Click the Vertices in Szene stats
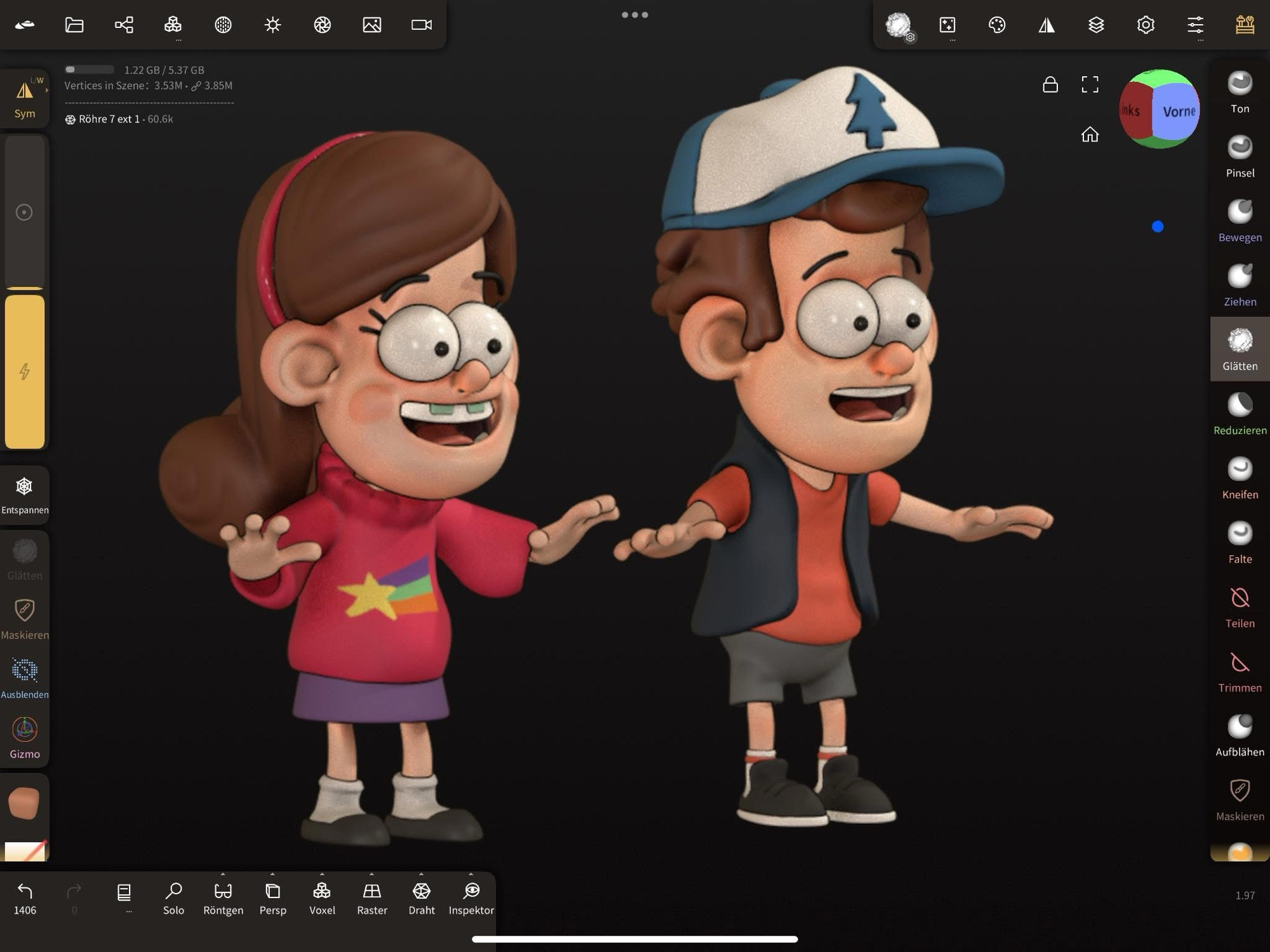 (x=148, y=86)
